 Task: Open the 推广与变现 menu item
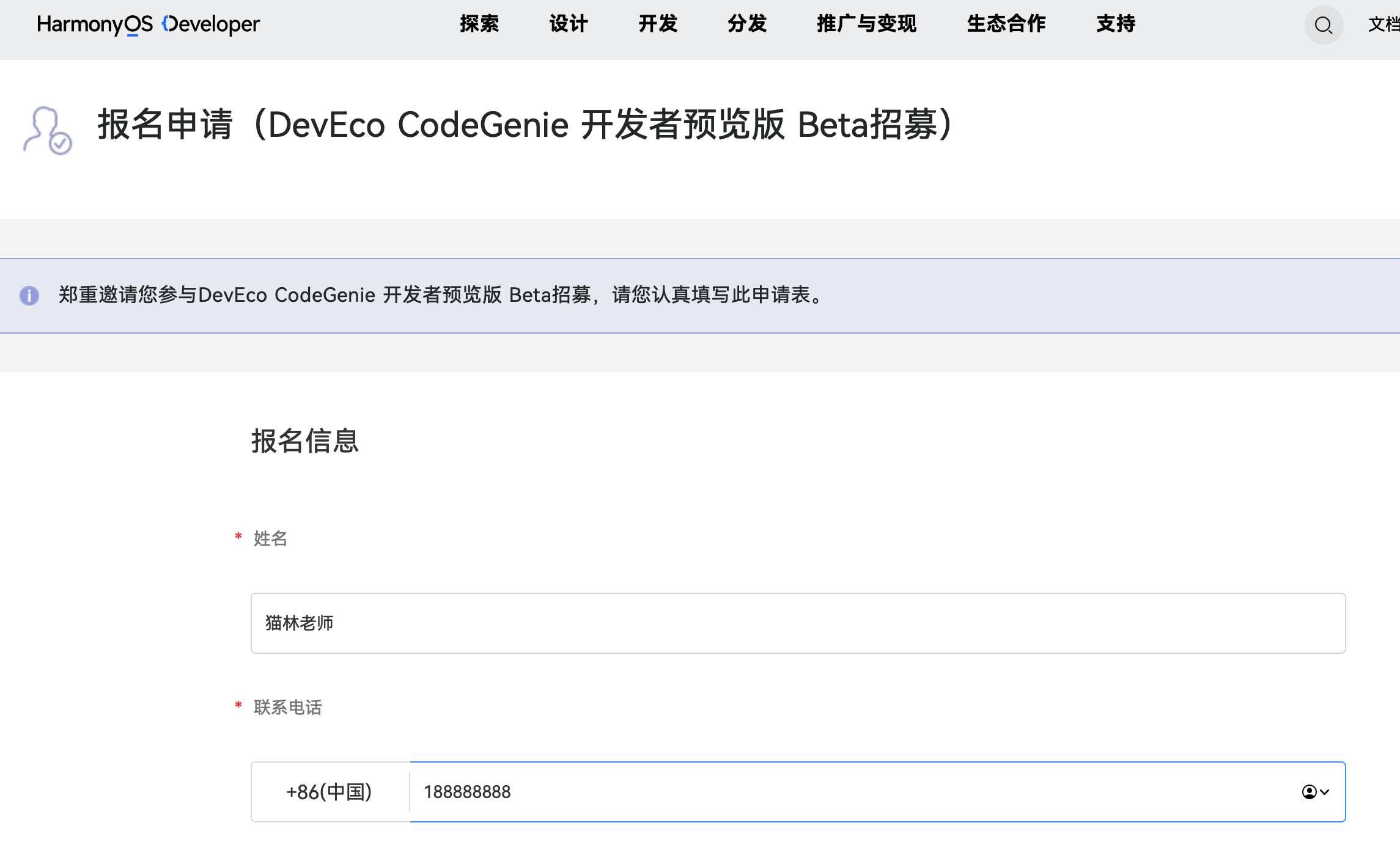[x=866, y=24]
